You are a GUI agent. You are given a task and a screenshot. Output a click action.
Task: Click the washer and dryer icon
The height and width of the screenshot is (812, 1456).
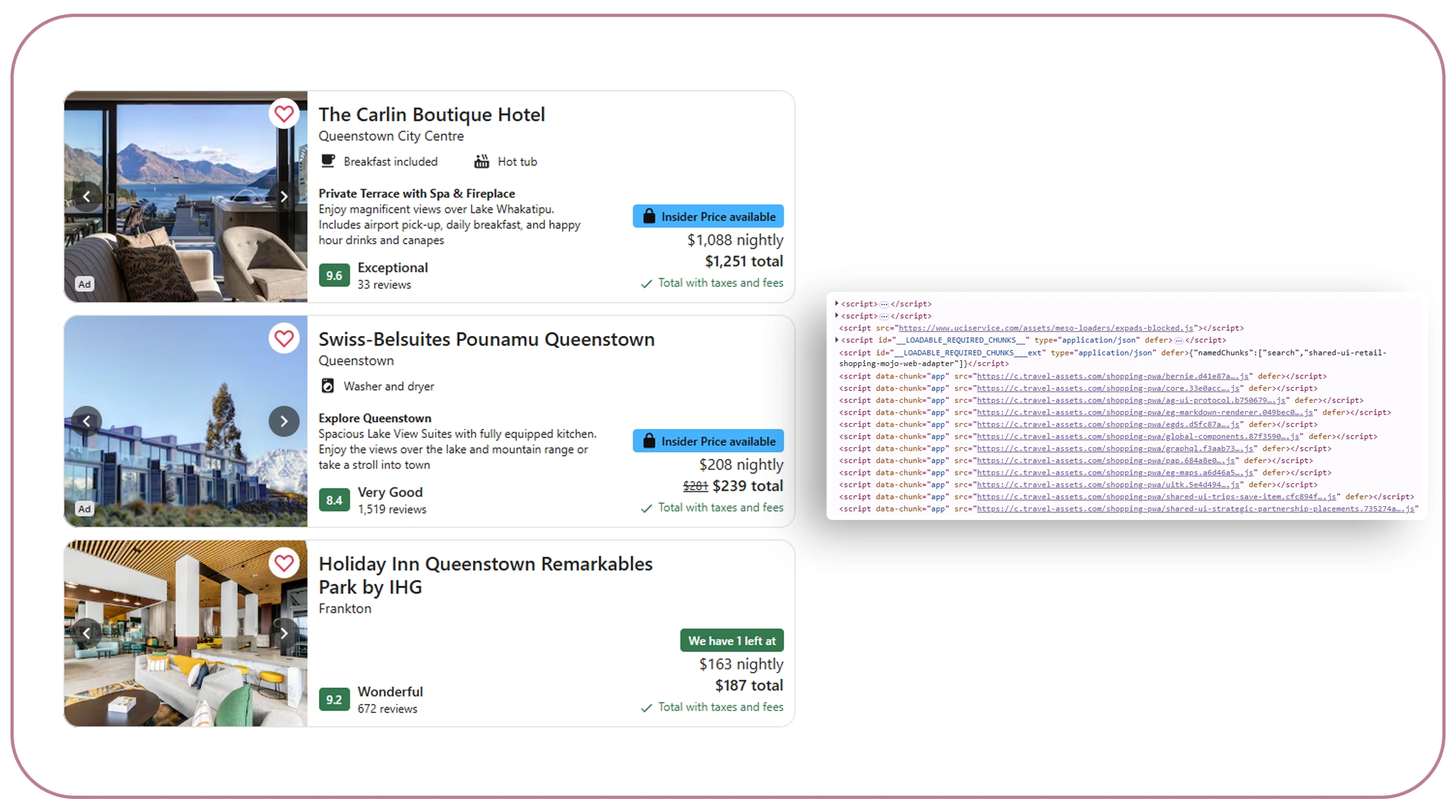tap(329, 386)
